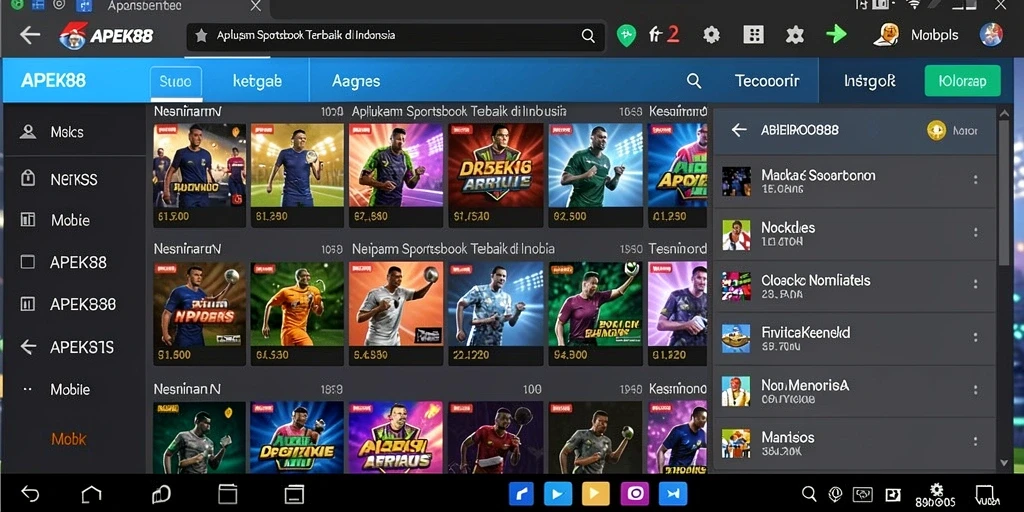Click the Aplukam Sportsbook Tebaik section heading
Image resolution: width=1024 pixels, height=512 pixels.
click(459, 112)
